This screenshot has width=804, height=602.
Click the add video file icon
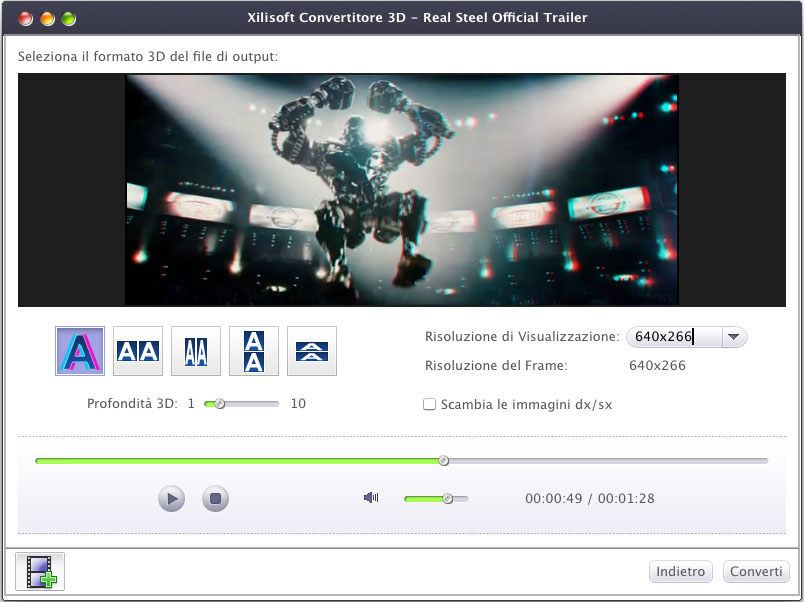coord(40,571)
